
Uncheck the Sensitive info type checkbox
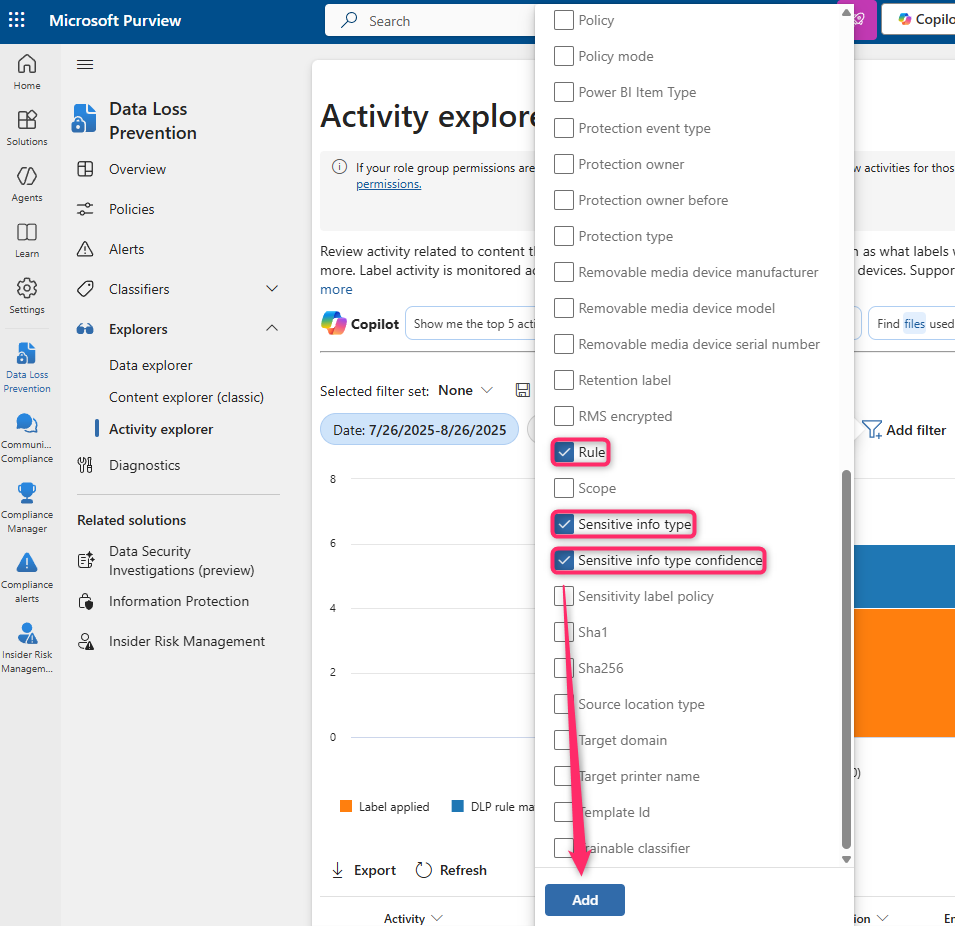tap(564, 525)
